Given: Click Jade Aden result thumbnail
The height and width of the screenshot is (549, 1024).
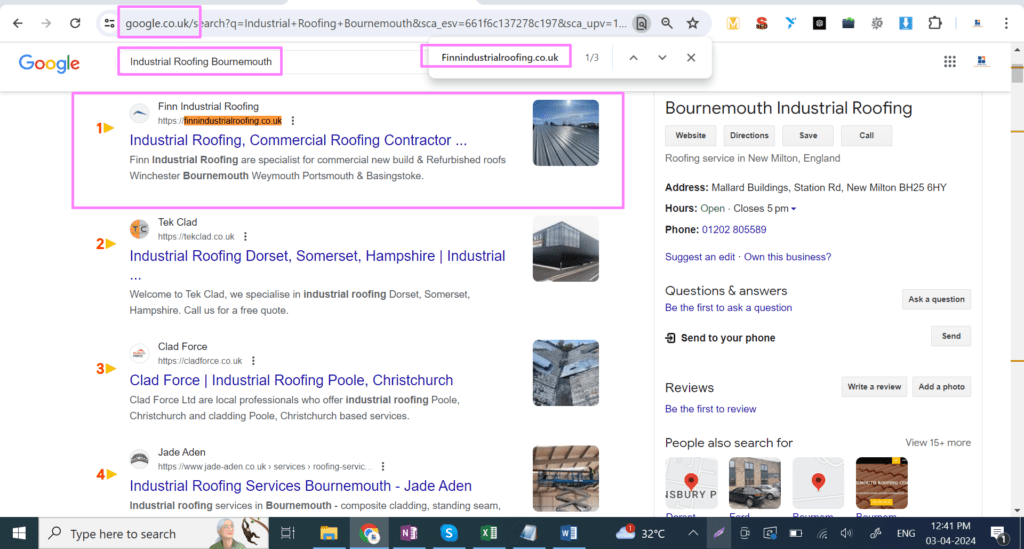Looking at the screenshot, I should point(566,478).
